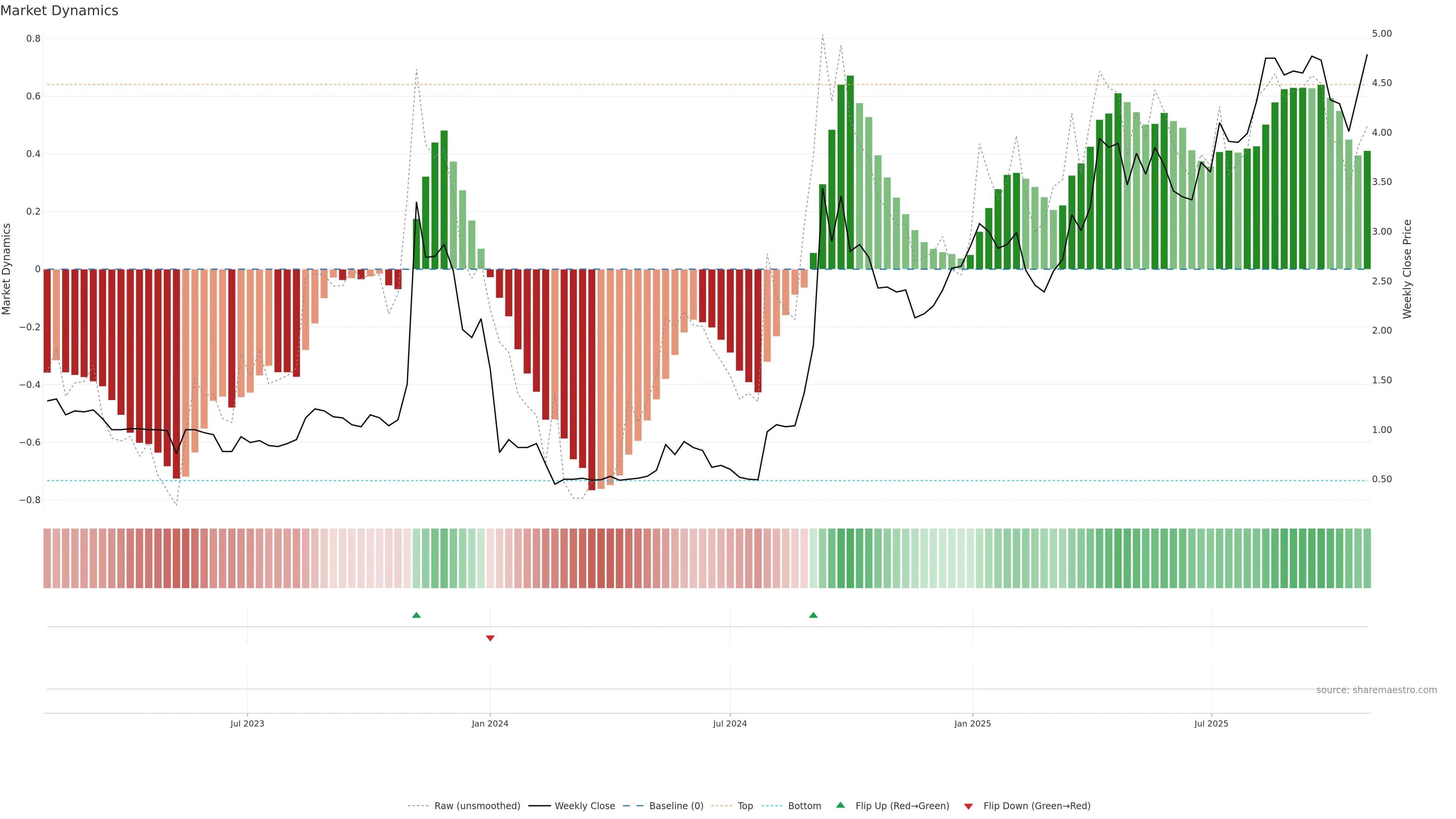Click the source: sharemaestro.com text
This screenshot has height=819, width=1456.
pyautogui.click(x=1376, y=690)
